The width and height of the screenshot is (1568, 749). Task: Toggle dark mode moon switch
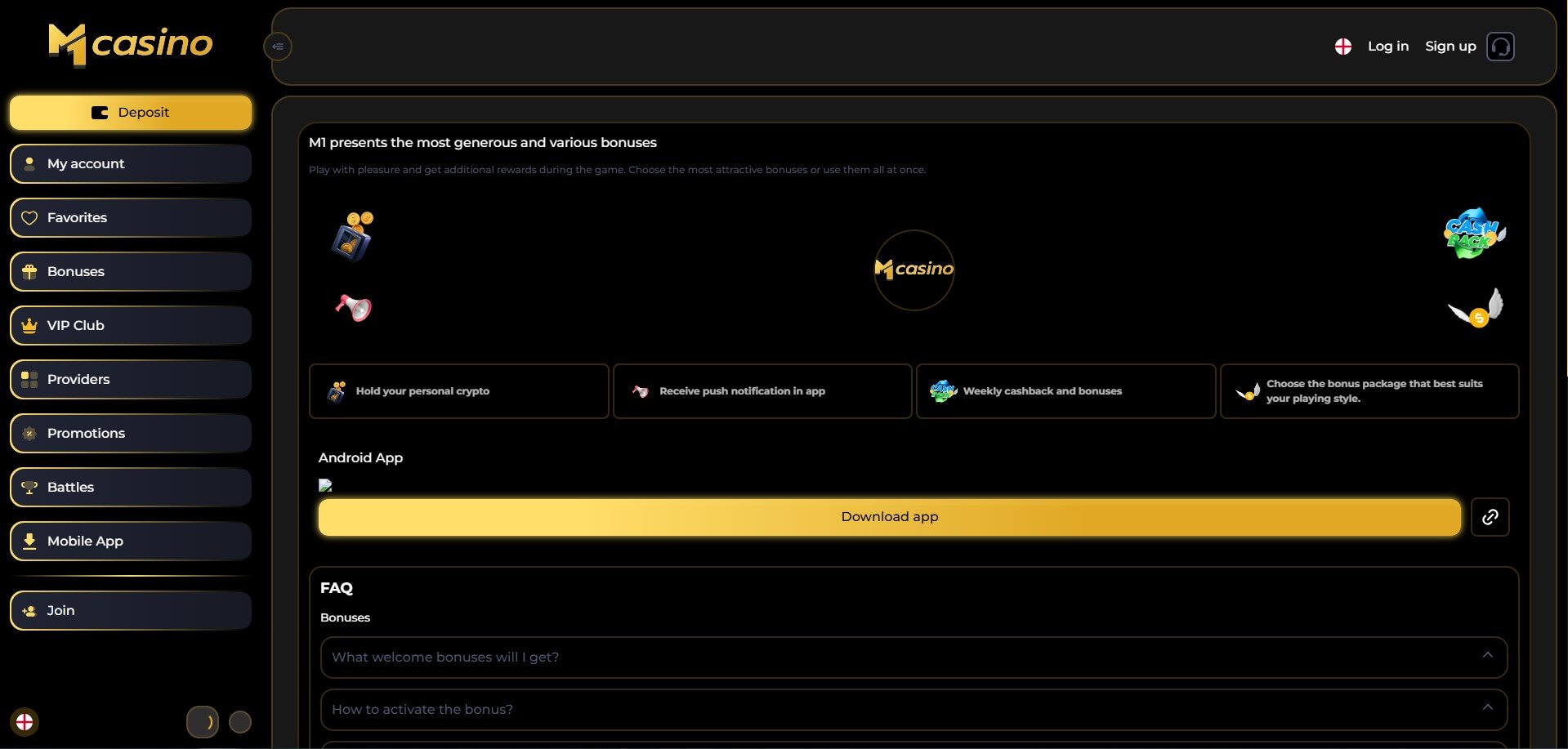203,722
